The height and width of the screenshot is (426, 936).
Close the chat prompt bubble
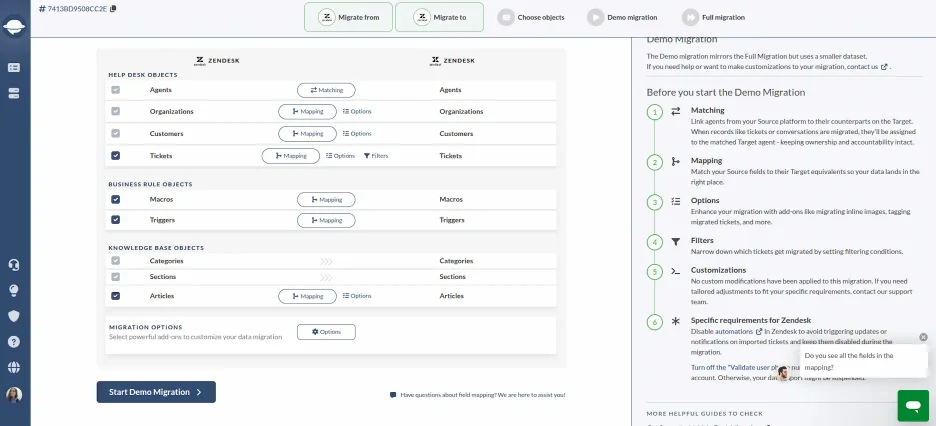click(x=923, y=337)
